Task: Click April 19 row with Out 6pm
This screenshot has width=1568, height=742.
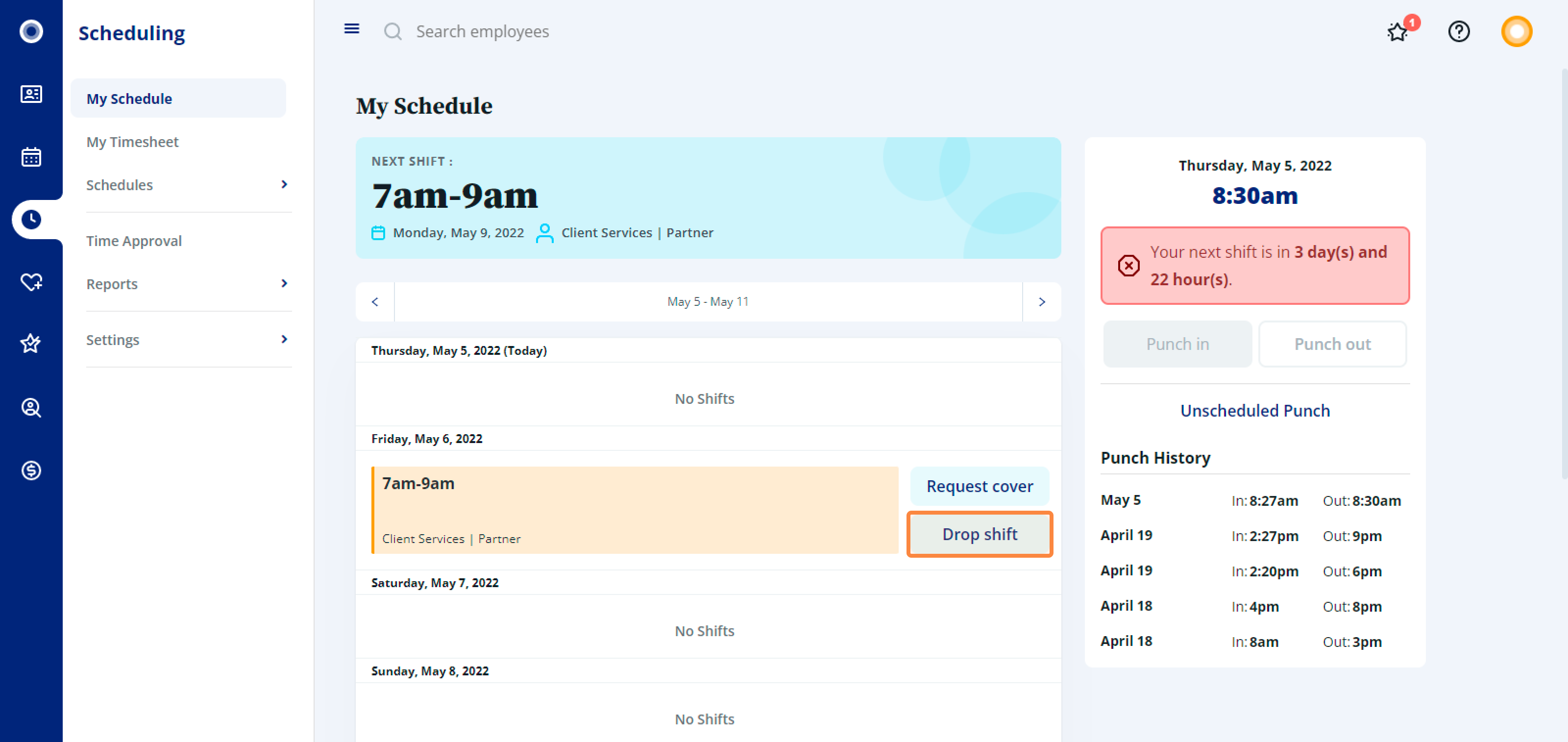Action: click(1254, 571)
